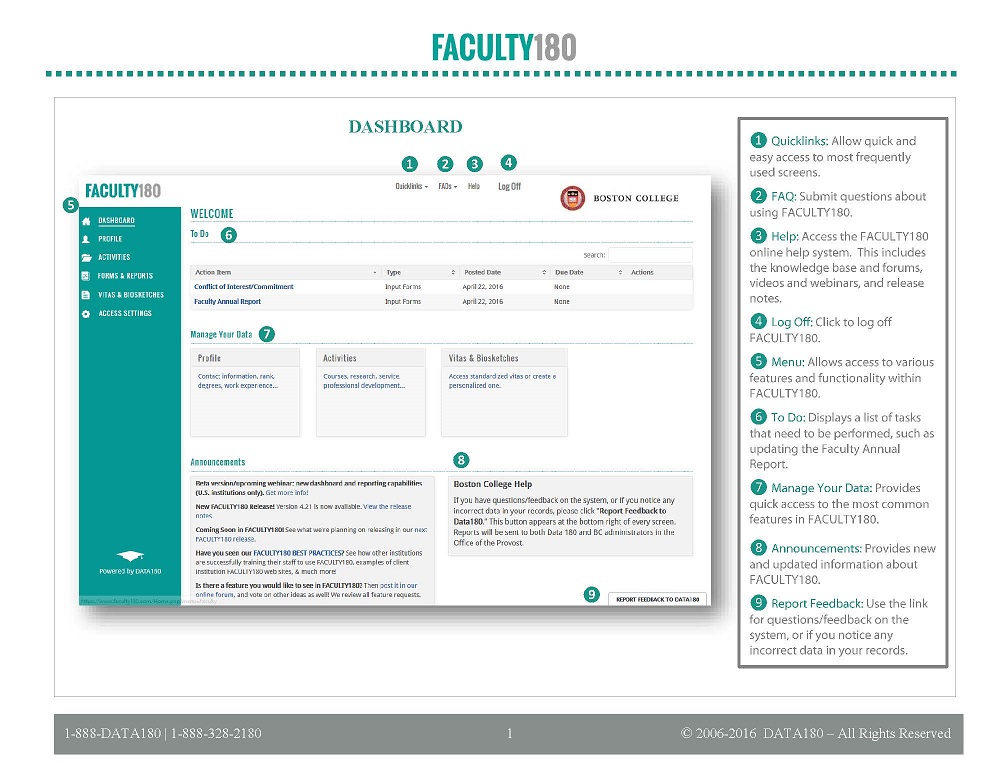Image resolution: width=1007 pixels, height=778 pixels.
Task: Open Dashboard via the home icon
Action: click(x=86, y=220)
